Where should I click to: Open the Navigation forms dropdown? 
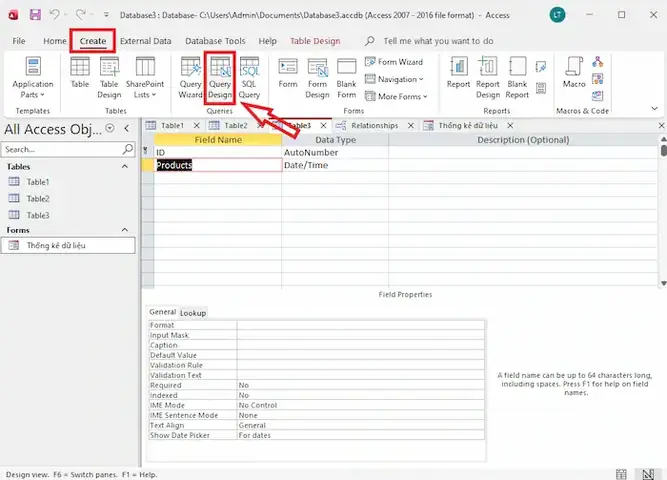coord(394,79)
